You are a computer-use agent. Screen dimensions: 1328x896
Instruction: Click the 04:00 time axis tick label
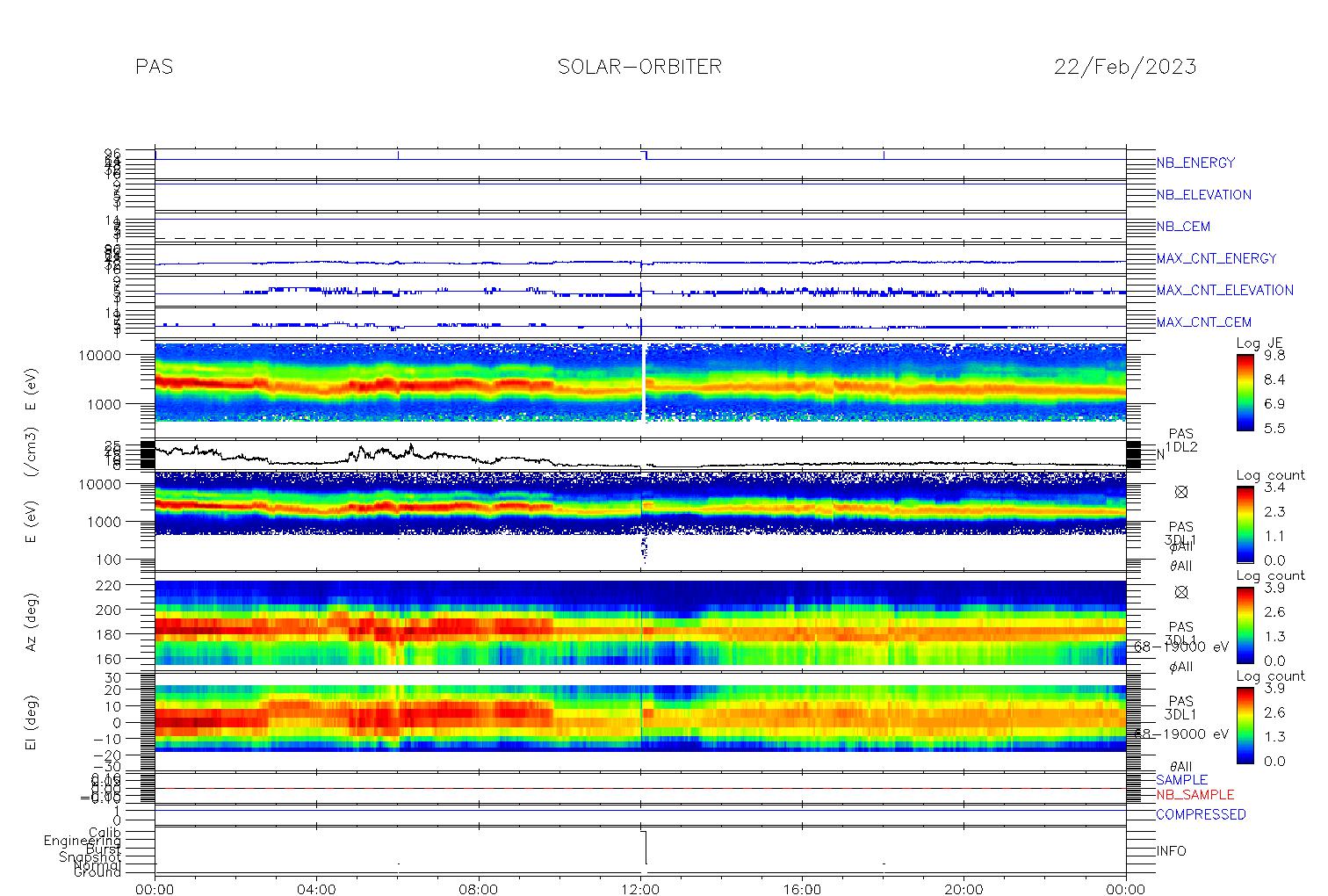point(316,889)
